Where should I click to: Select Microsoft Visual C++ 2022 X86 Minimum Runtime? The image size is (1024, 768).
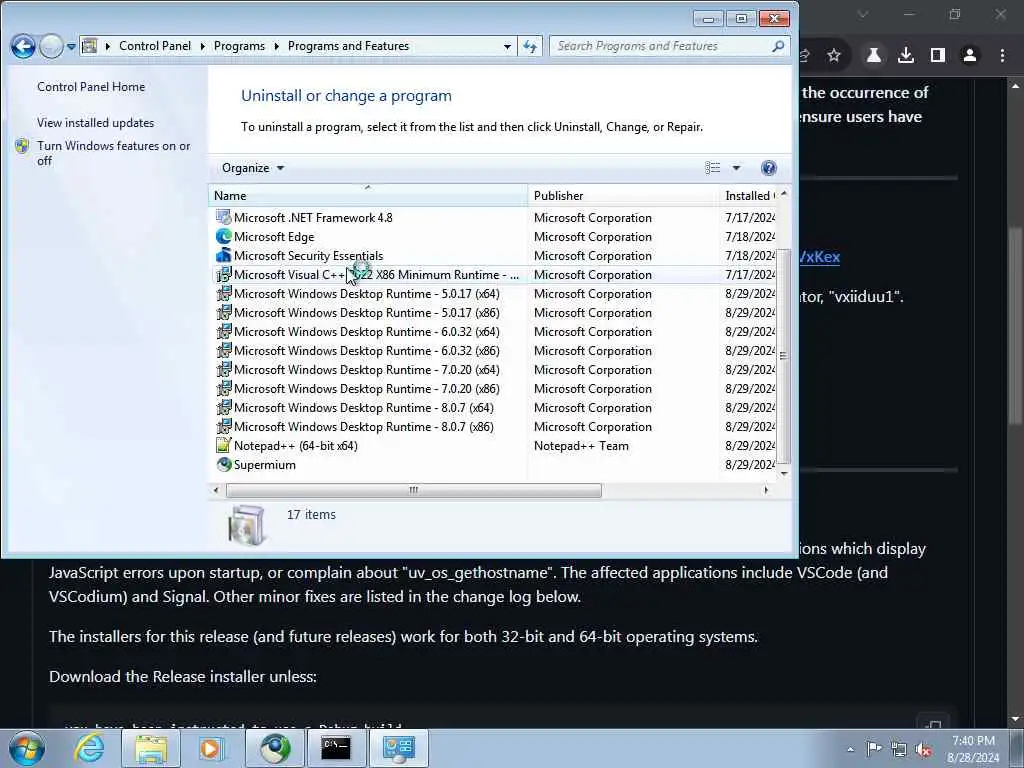point(366,275)
